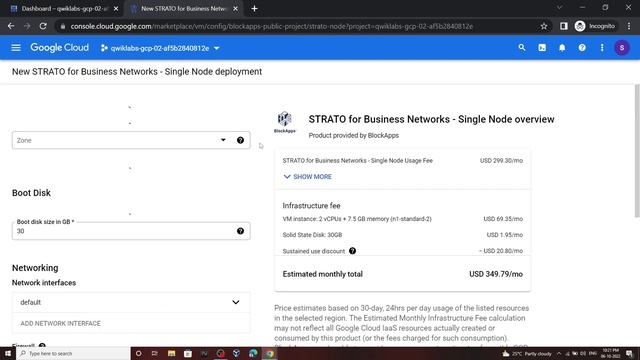Go back in browser history
Screen dimensions: 640x360
click(x=11, y=26)
